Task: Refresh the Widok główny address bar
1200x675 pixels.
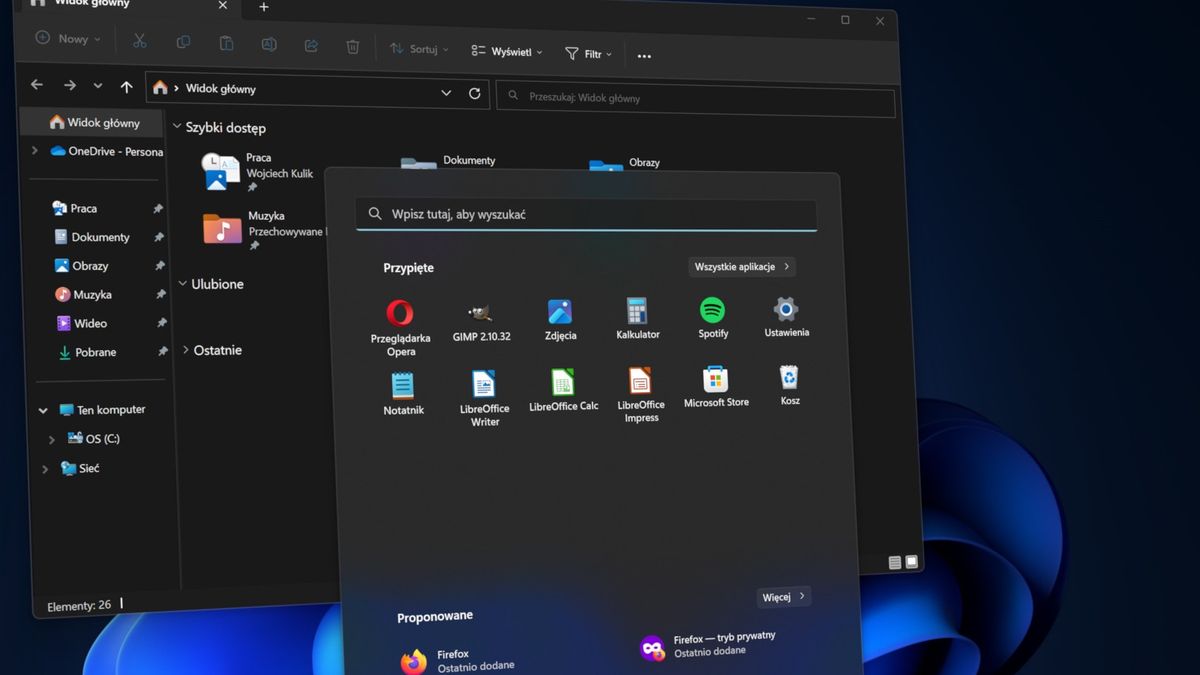Action: 474,93
